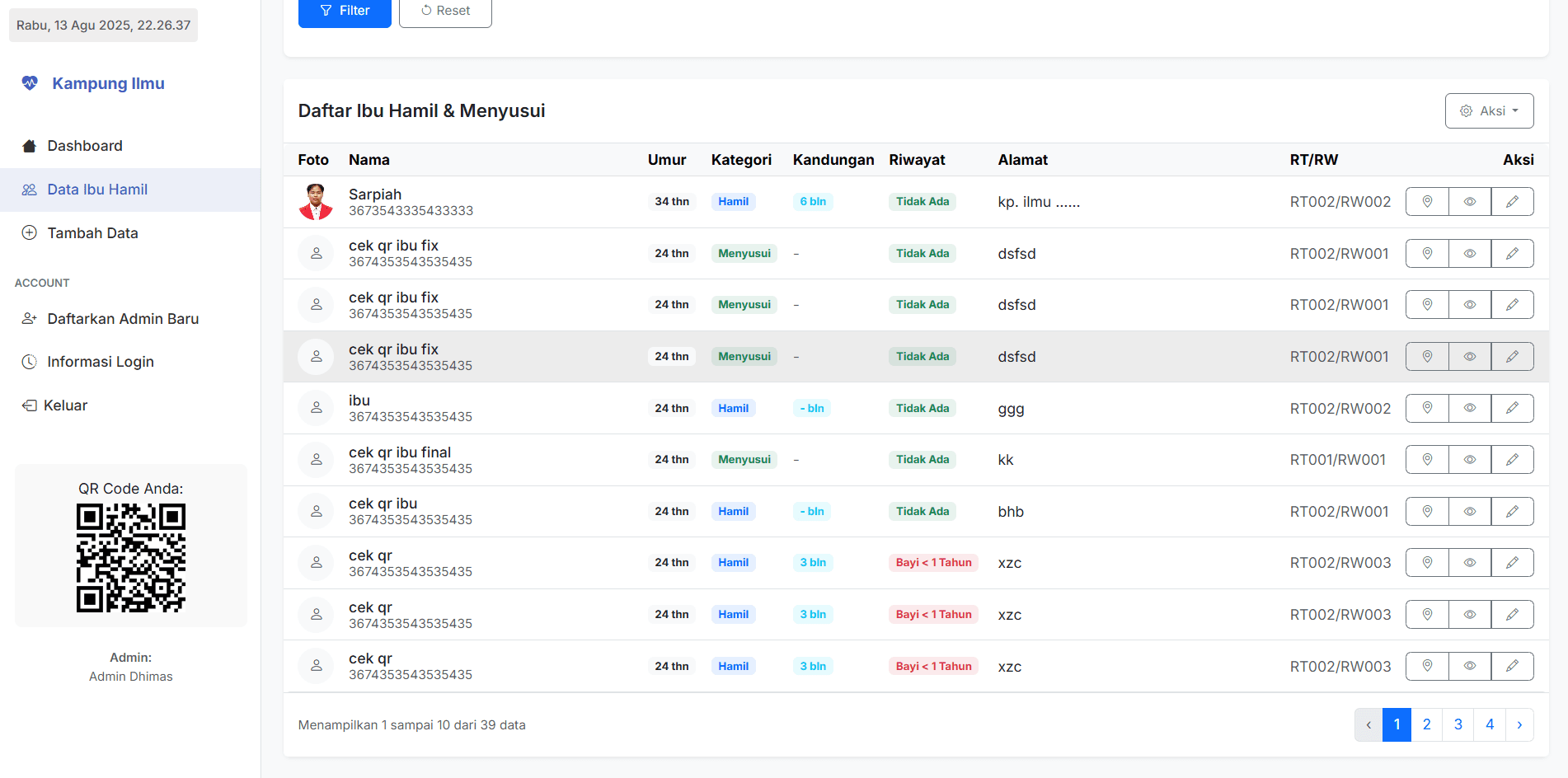
Task: Click RT001/RW001 cell
Action: [x=1338, y=460]
